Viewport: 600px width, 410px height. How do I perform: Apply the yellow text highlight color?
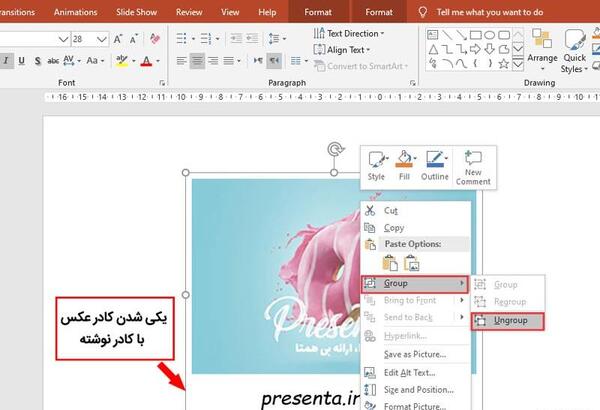point(122,61)
